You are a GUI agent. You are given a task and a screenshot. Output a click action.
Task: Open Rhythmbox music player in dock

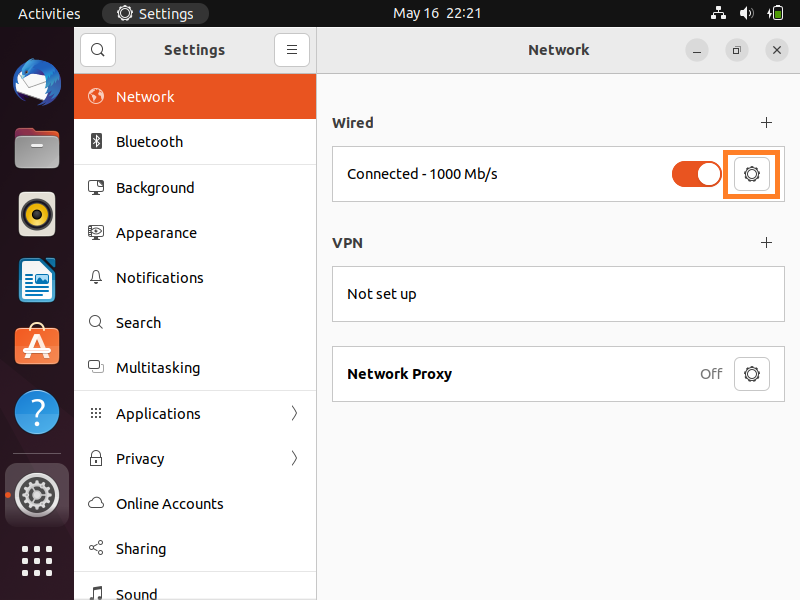tap(37, 214)
